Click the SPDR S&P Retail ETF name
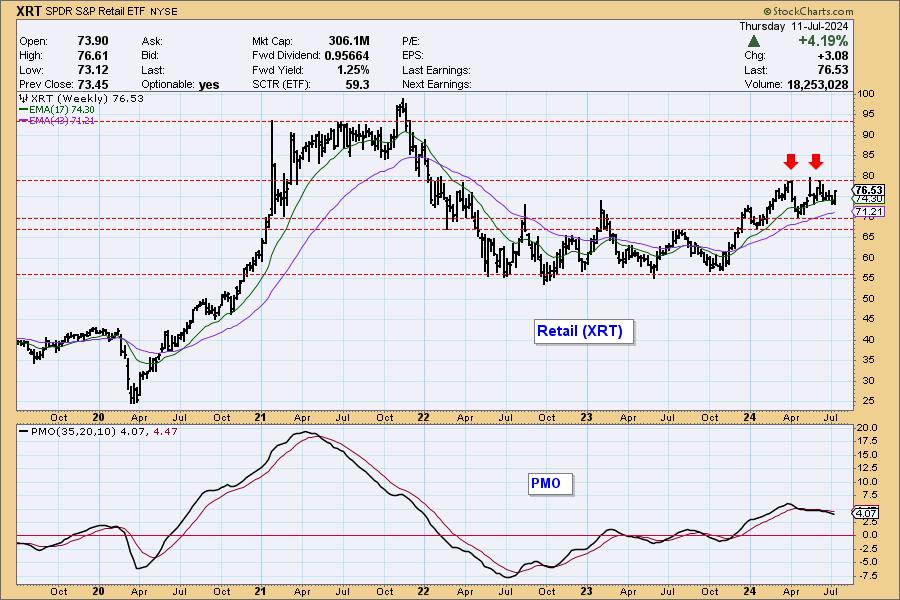Screen dimensions: 900x600 pos(96,11)
